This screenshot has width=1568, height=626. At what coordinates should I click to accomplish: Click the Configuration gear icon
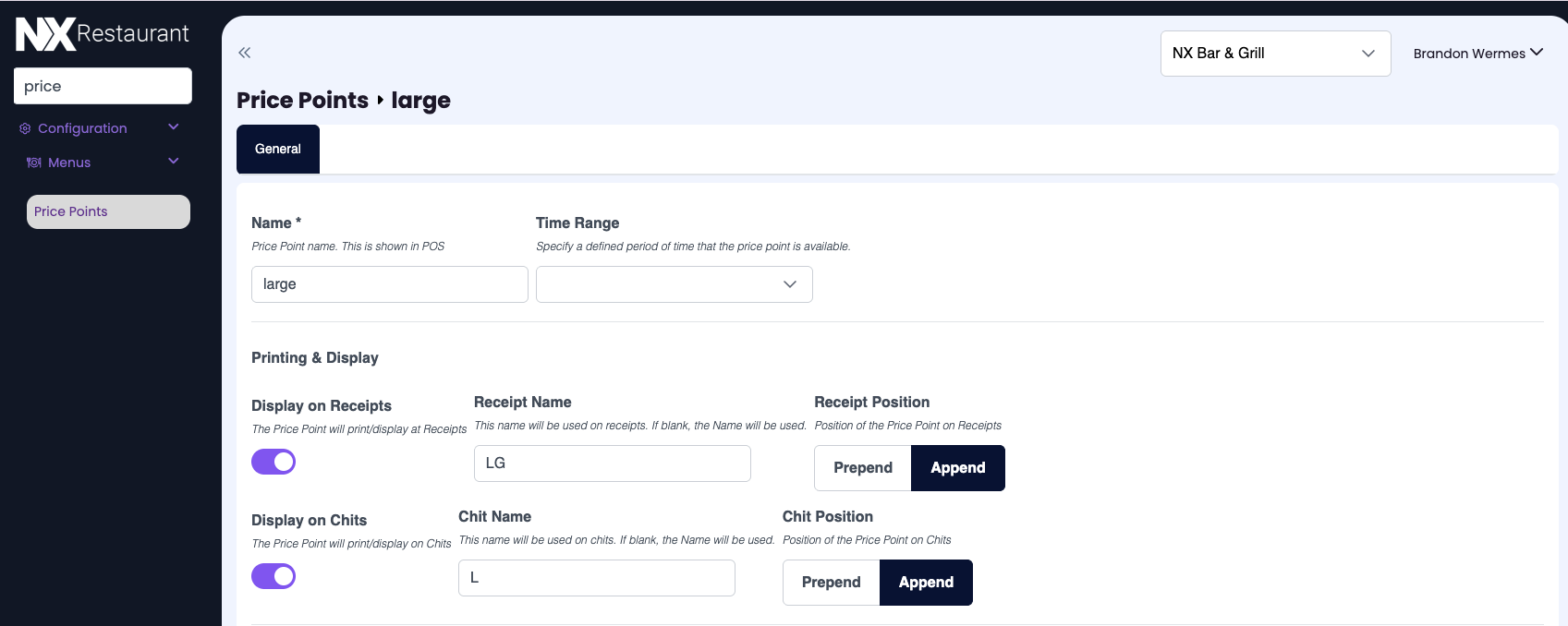point(25,128)
